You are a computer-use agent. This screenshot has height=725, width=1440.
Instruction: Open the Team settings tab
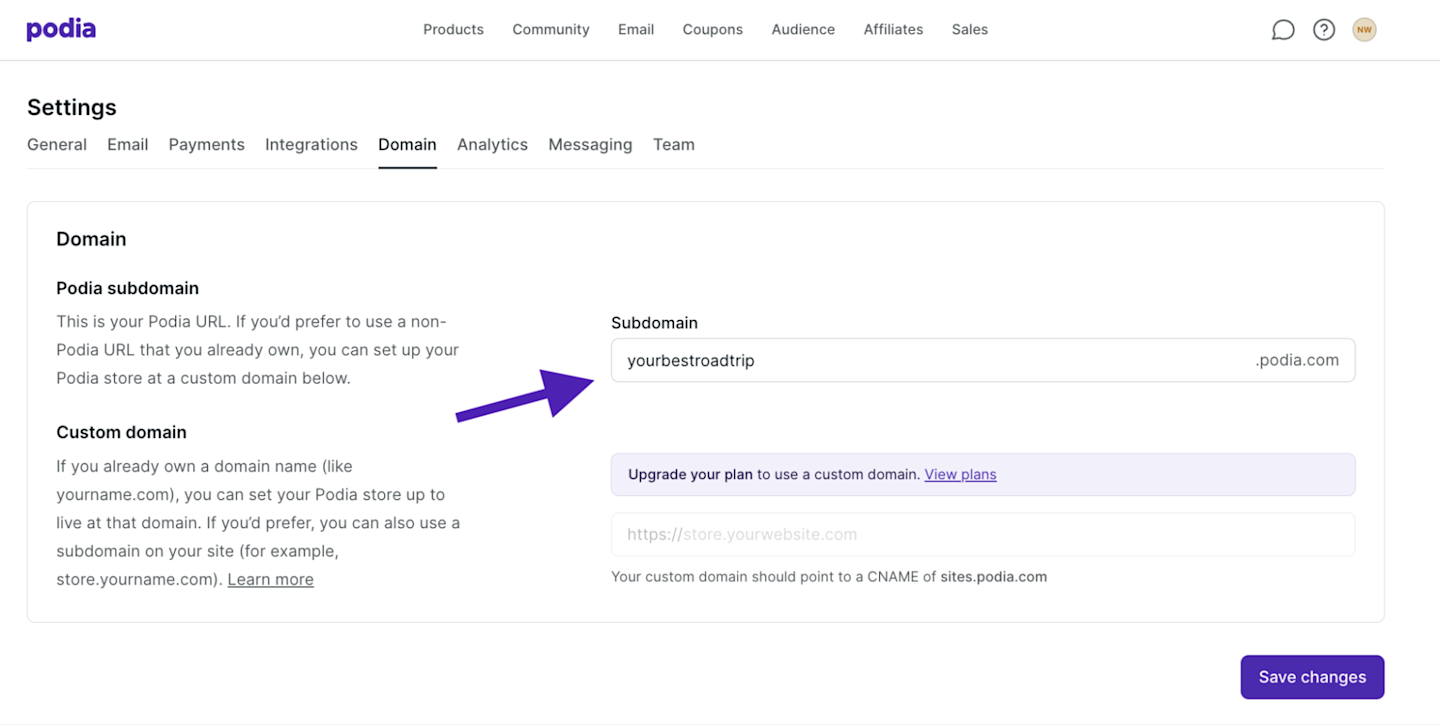(x=674, y=144)
